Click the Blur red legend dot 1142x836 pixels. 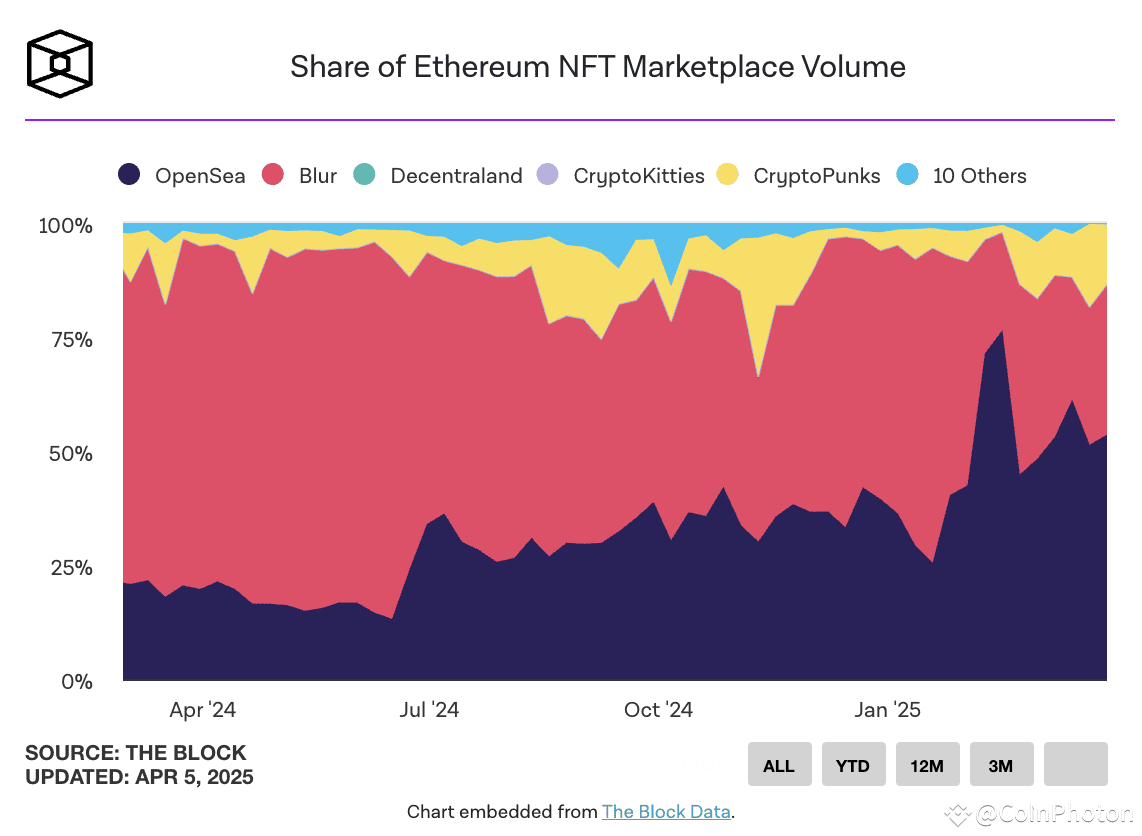pos(272,175)
